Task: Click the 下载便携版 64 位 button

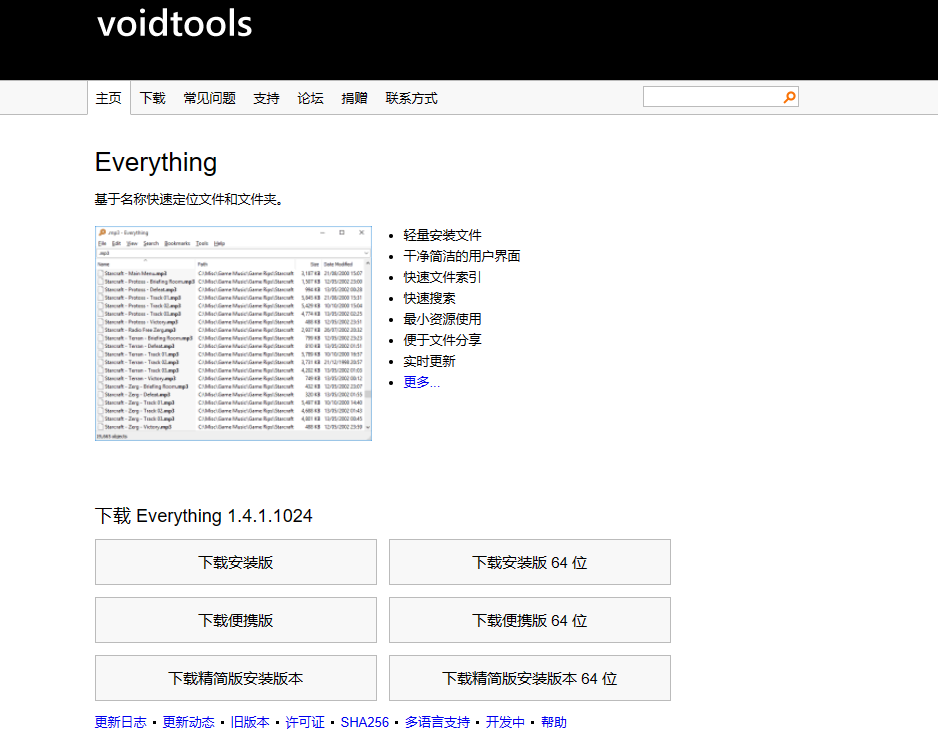Action: (x=529, y=620)
